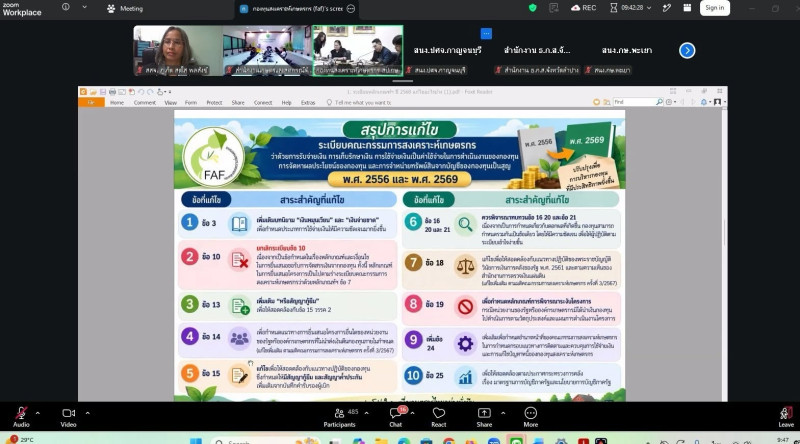Open the Comment menu in Foxit Reader
800x444 pixels.
tap(145, 103)
